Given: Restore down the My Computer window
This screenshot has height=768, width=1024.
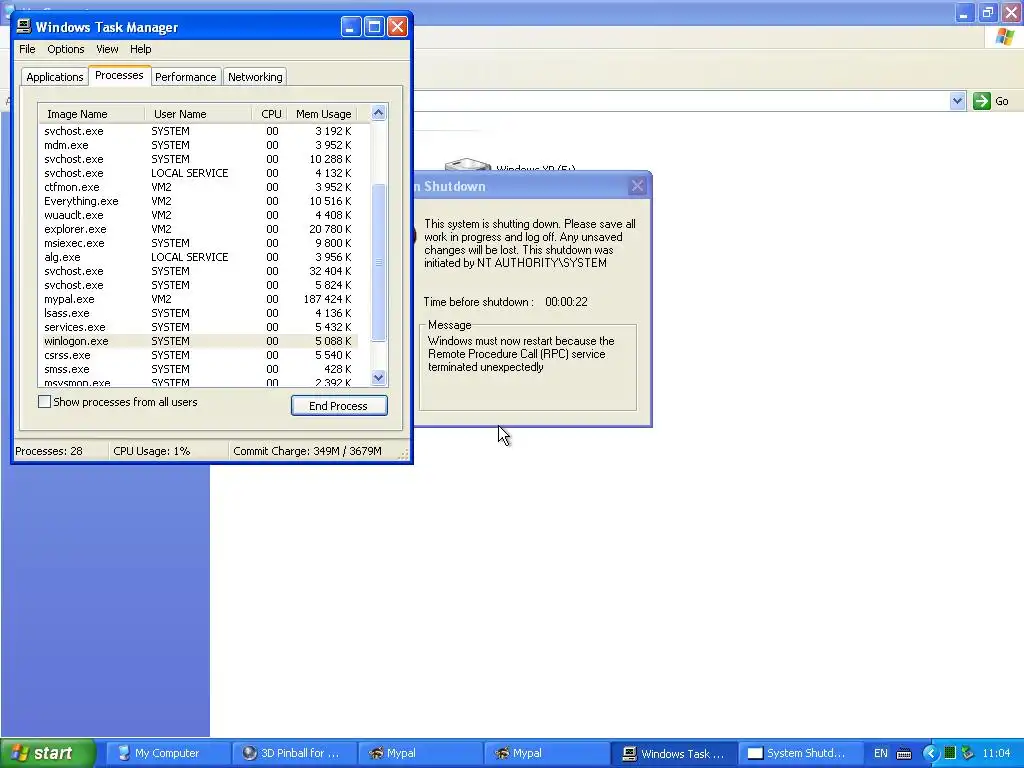Looking at the screenshot, I should point(987,12).
